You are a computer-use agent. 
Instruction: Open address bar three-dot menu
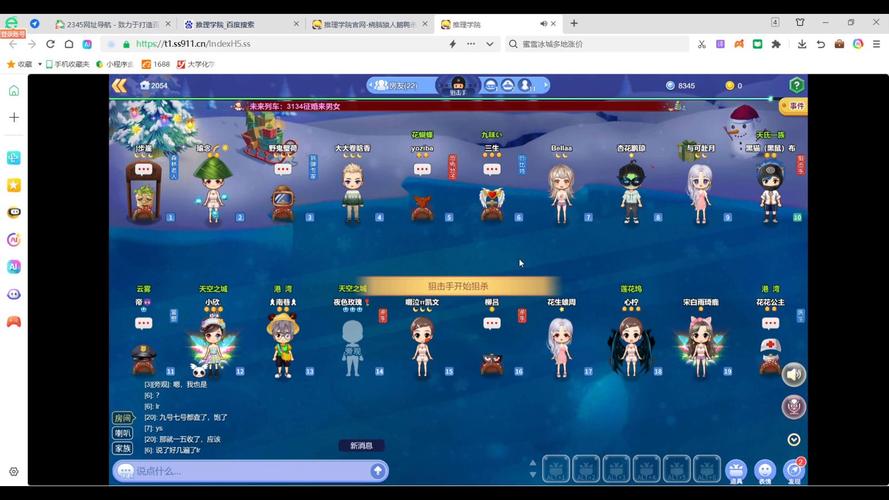point(471,44)
